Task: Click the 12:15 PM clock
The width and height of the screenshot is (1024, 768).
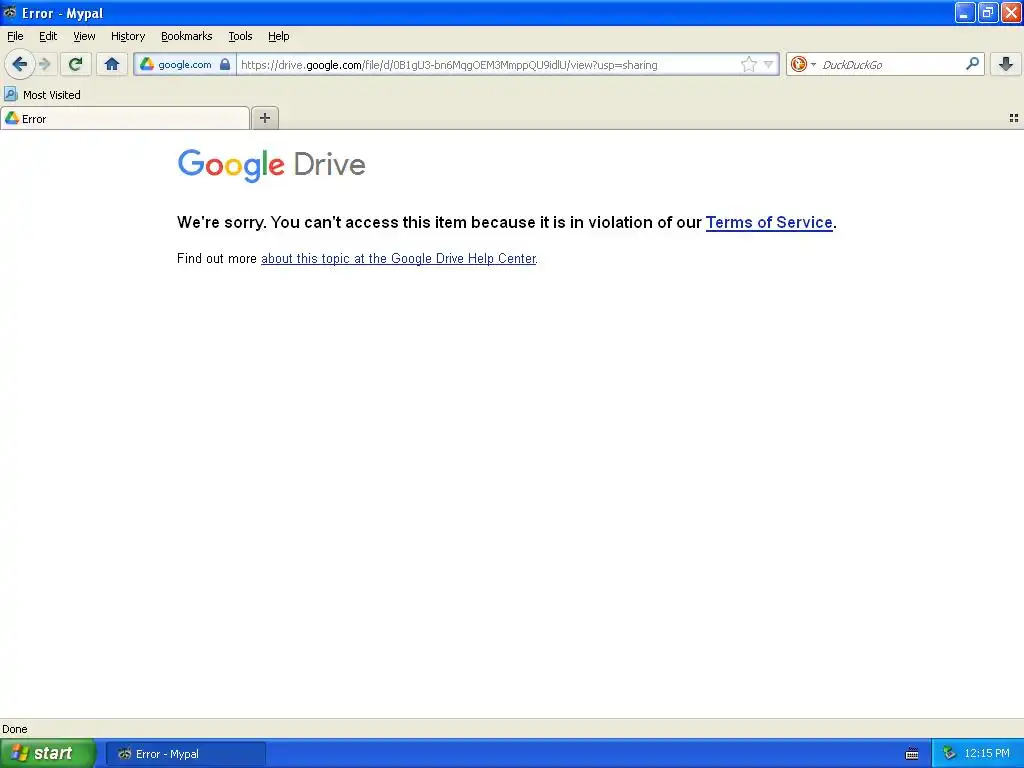Action: [x=987, y=754]
